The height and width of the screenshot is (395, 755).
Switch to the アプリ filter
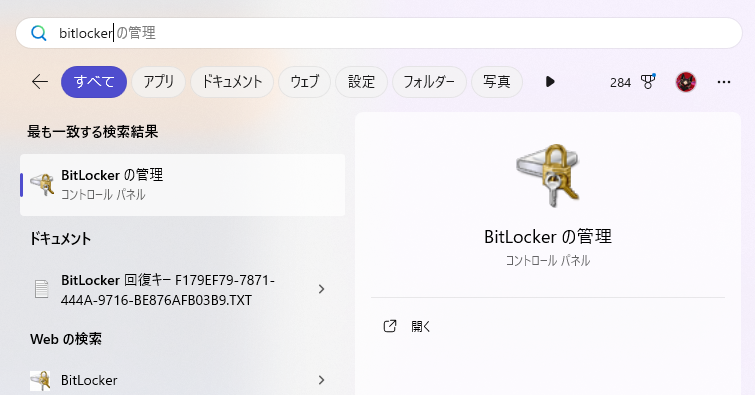tap(158, 82)
